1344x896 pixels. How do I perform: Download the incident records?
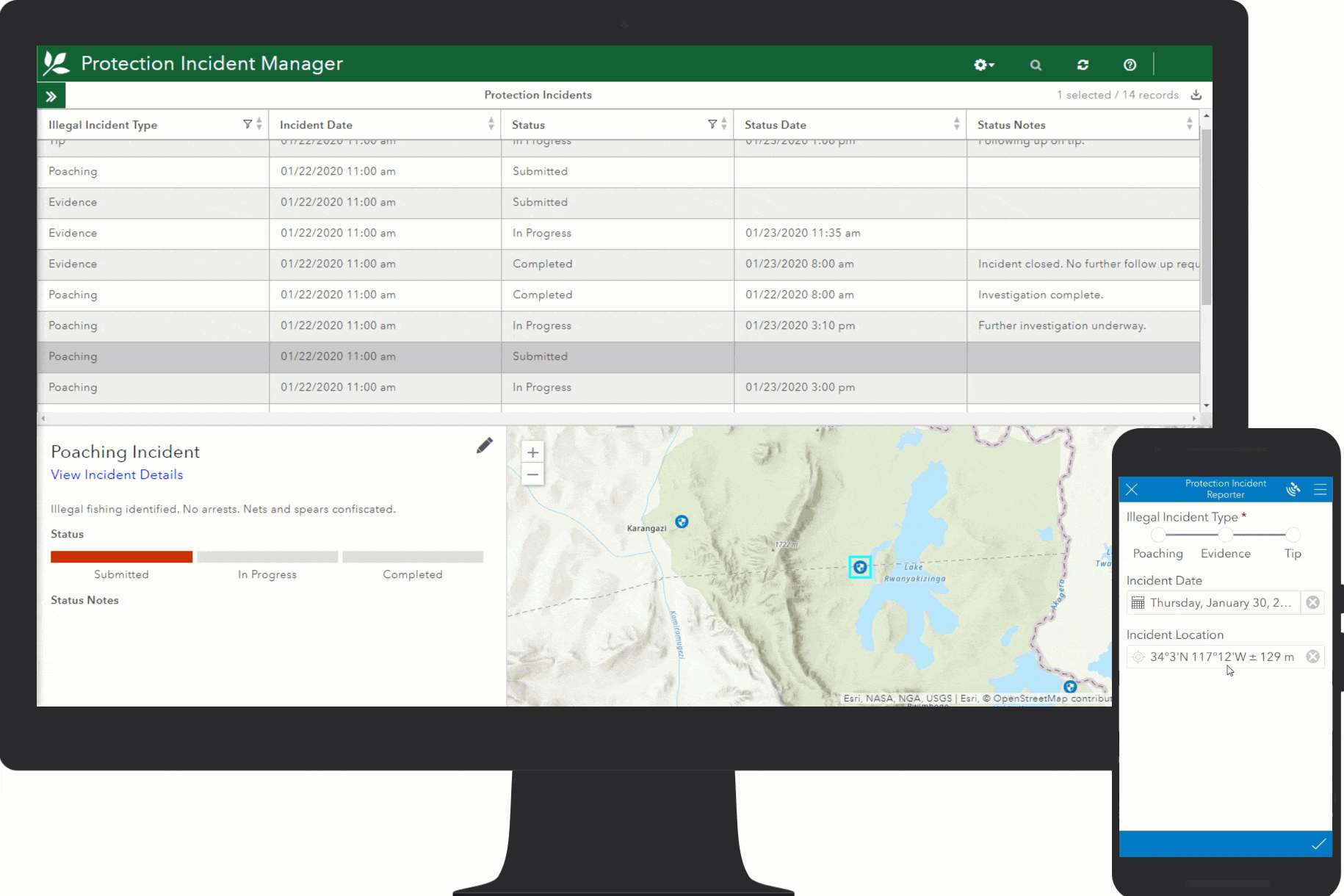[1196, 95]
